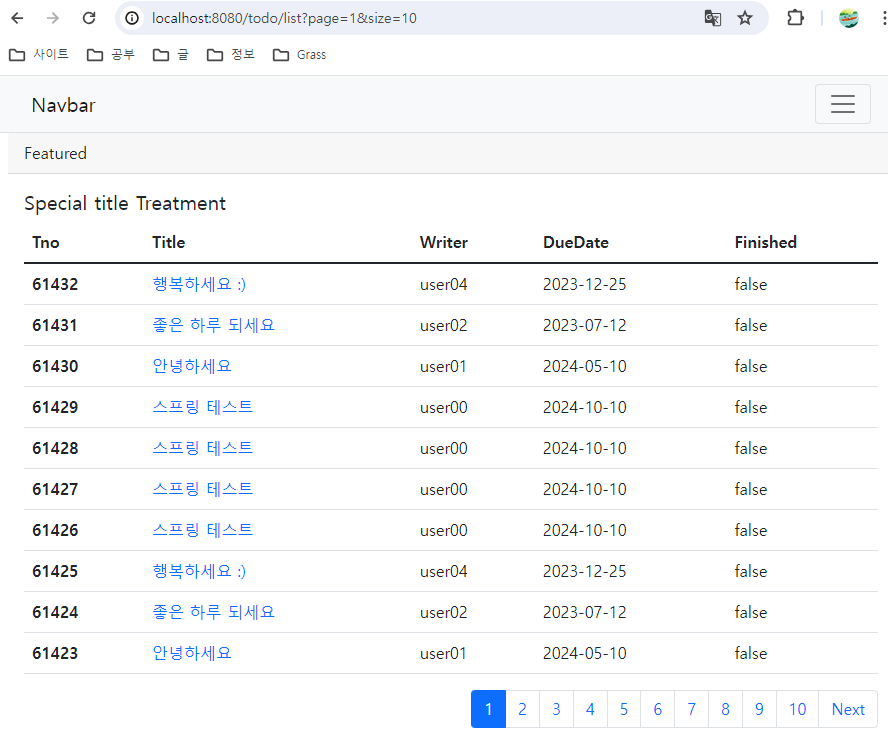
Task: Click writer user04 in row 61432
Action: pyautogui.click(x=444, y=284)
